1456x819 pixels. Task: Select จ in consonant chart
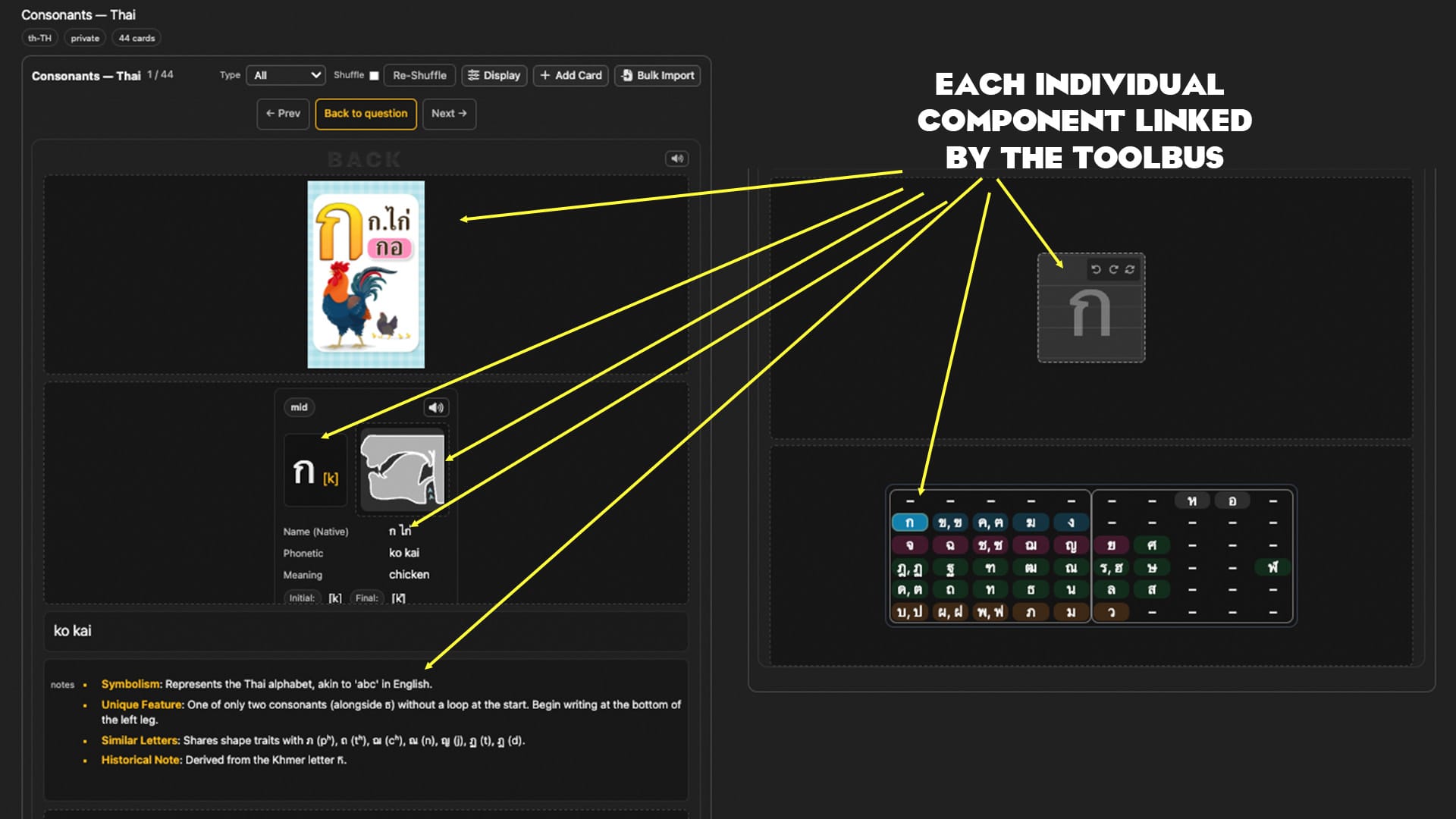(x=909, y=545)
